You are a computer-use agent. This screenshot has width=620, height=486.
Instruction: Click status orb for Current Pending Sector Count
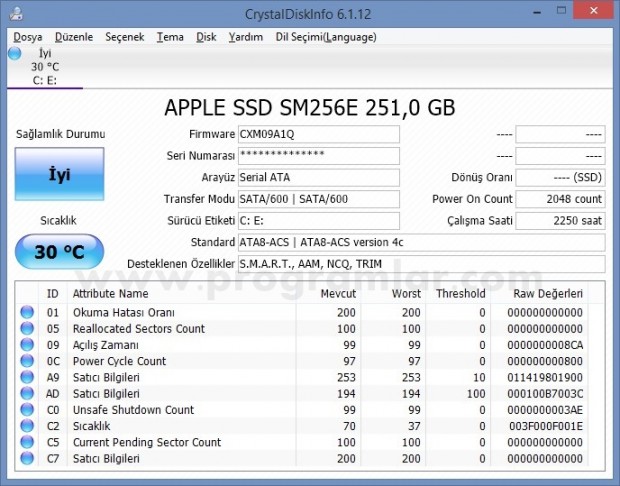point(27,442)
